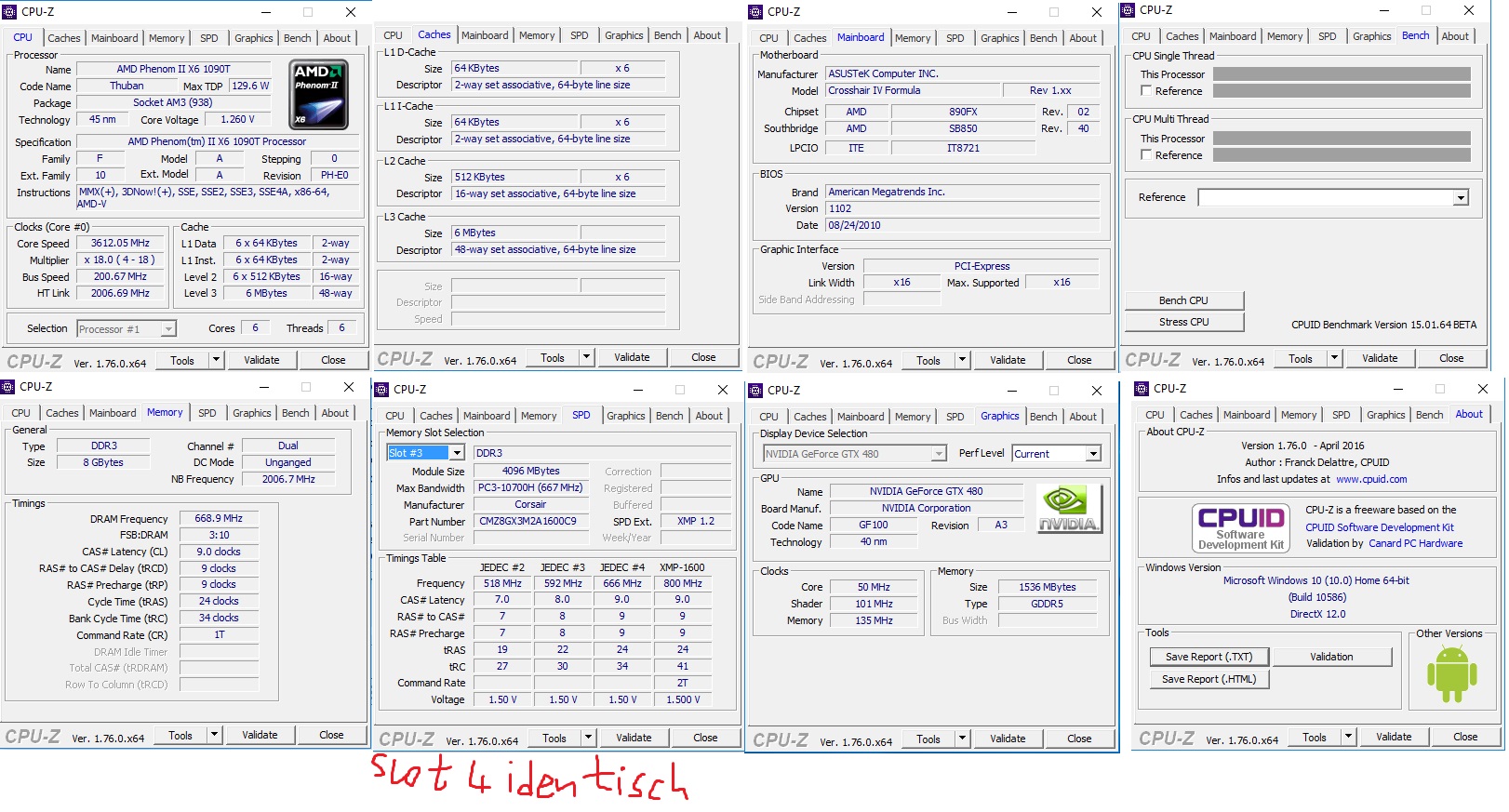
Task: Click the BIOS Date 08/24/2010 value
Action: (x=963, y=225)
